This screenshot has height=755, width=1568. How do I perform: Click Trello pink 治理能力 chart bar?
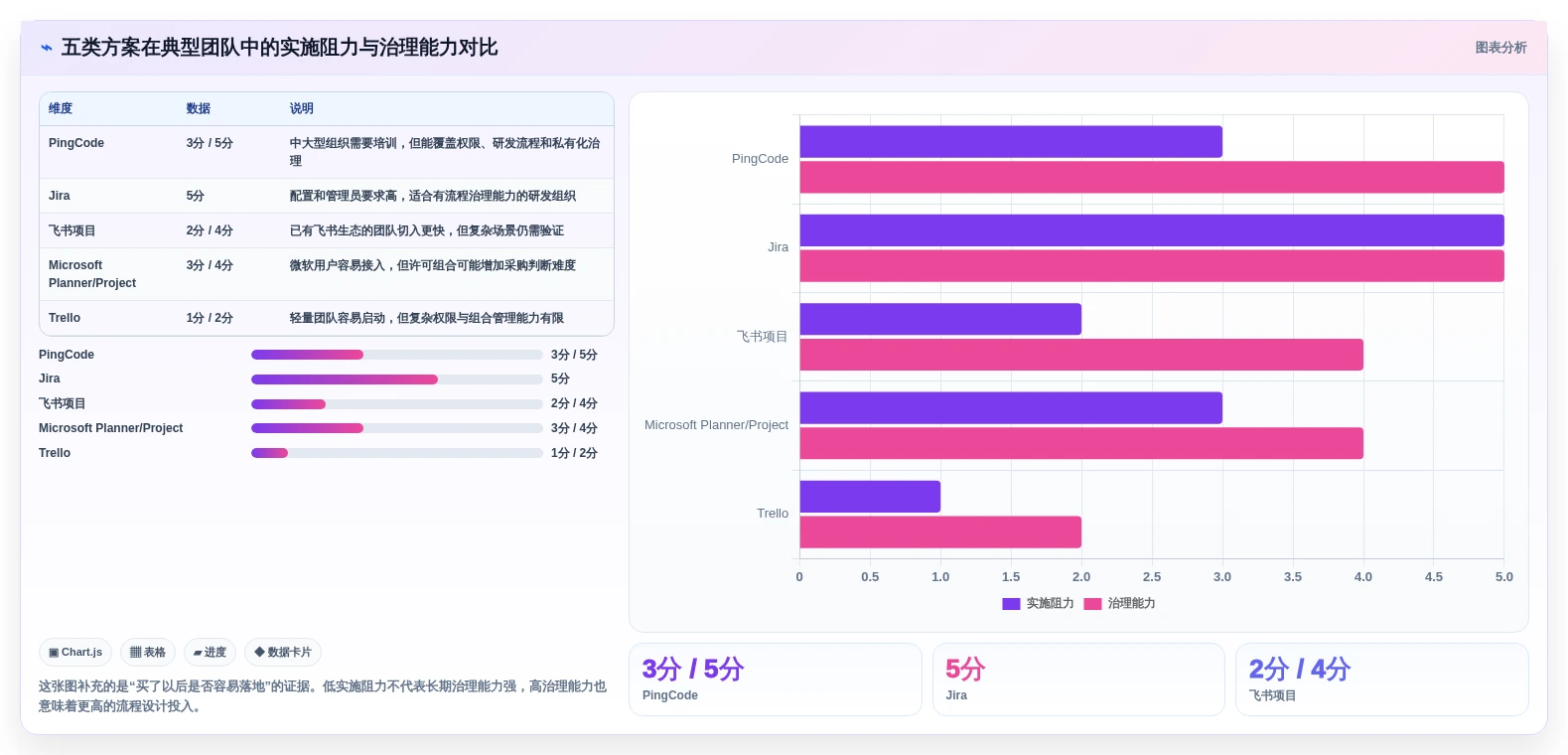tap(940, 531)
